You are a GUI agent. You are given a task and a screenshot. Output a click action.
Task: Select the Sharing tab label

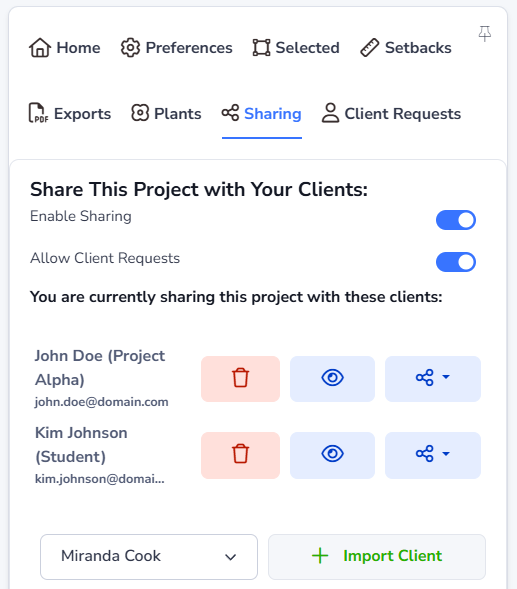tap(273, 113)
